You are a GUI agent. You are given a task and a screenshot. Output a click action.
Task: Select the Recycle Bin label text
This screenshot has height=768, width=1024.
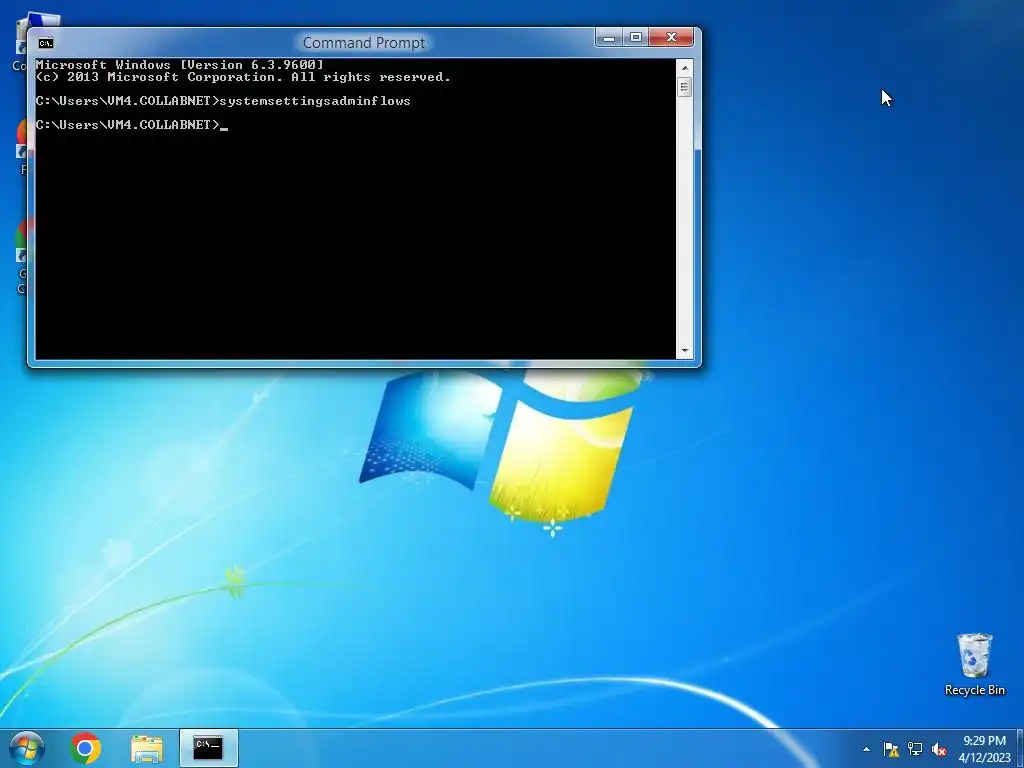point(975,690)
